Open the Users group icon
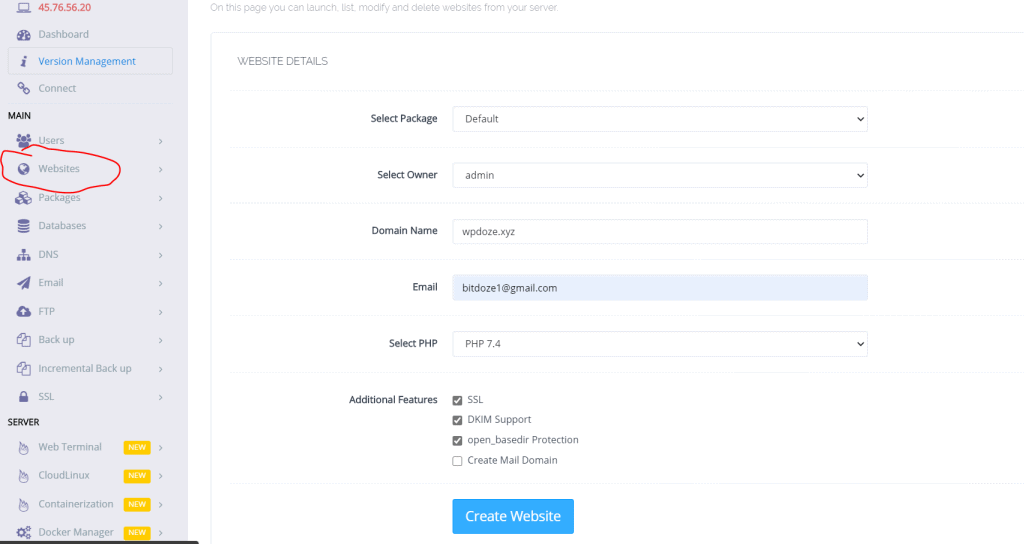Viewport: 1024px width, 544px height. (24, 140)
